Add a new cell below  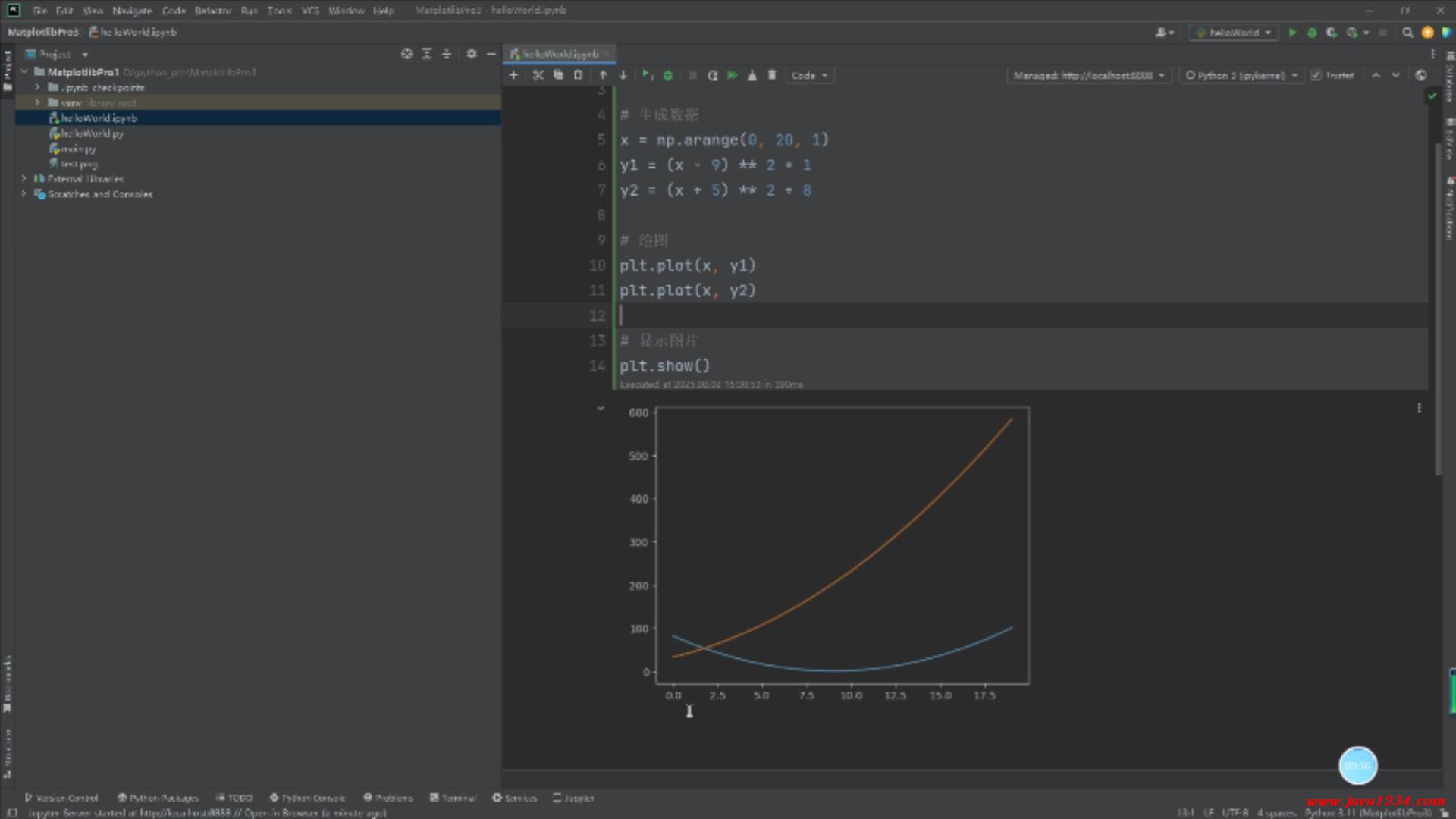point(513,75)
